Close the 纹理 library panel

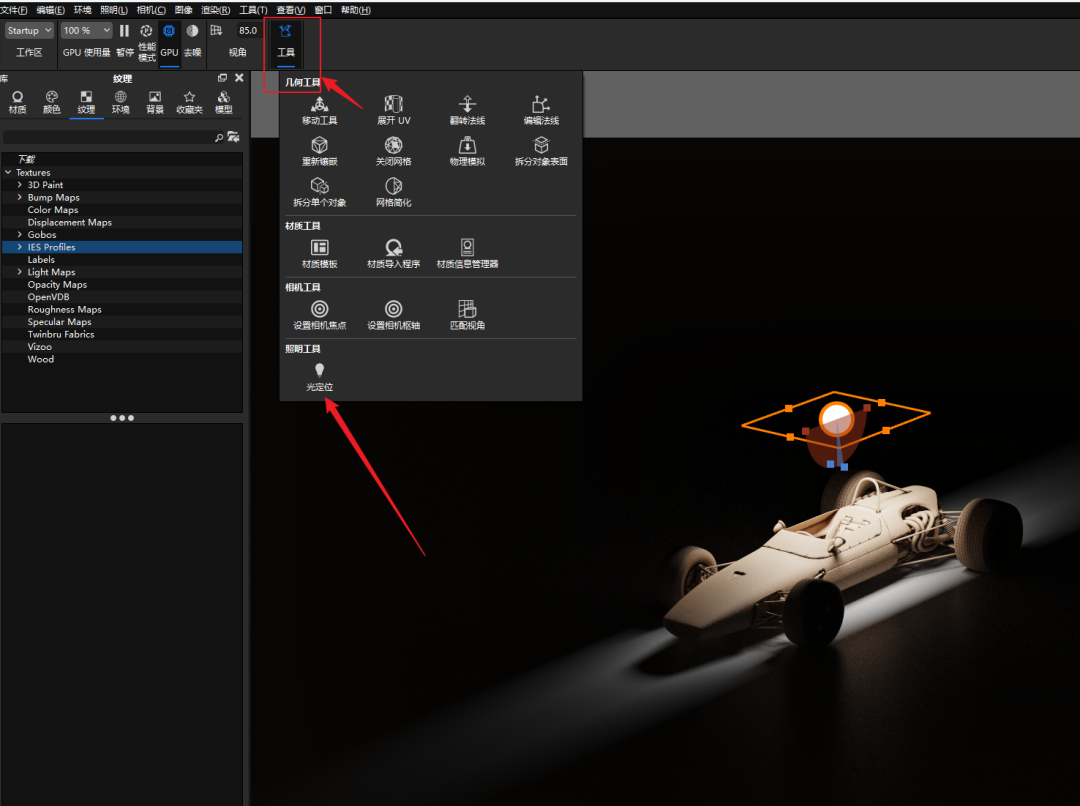pos(239,78)
